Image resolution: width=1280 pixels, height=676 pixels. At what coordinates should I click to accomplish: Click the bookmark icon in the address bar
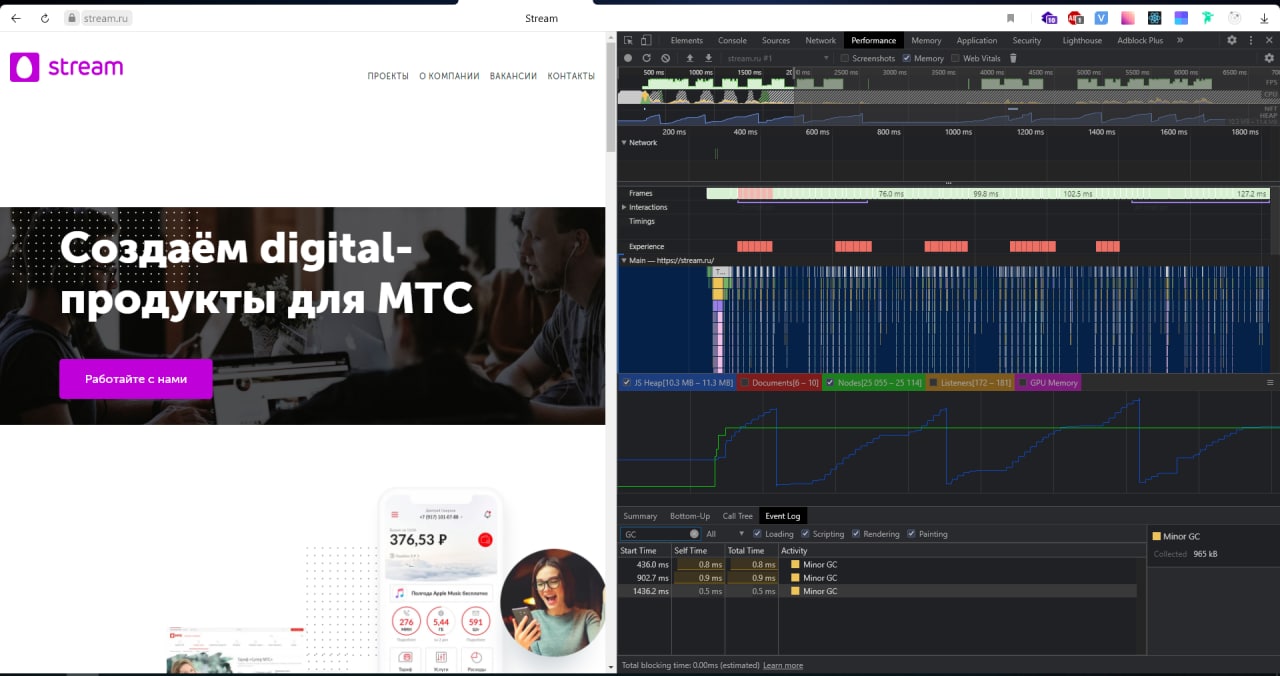[1010, 18]
